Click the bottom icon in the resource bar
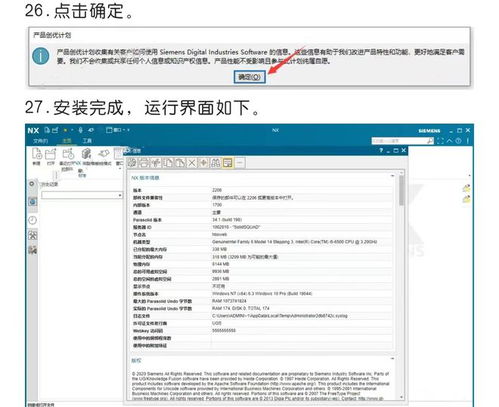Viewport: 499px width, 407px height. [x=33, y=250]
